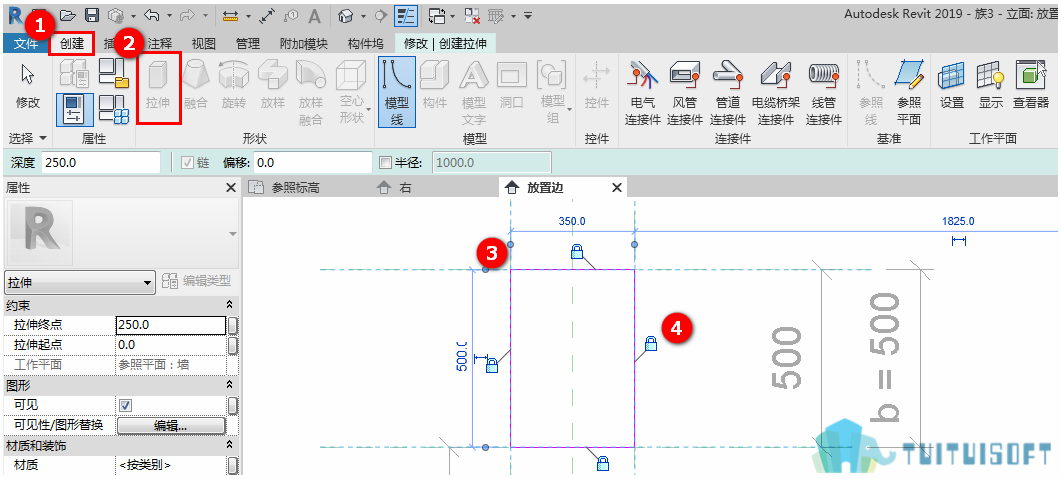Screen dimensions: 1061x479
Task: Collapse the 约束 properties section
Action: (x=229, y=306)
